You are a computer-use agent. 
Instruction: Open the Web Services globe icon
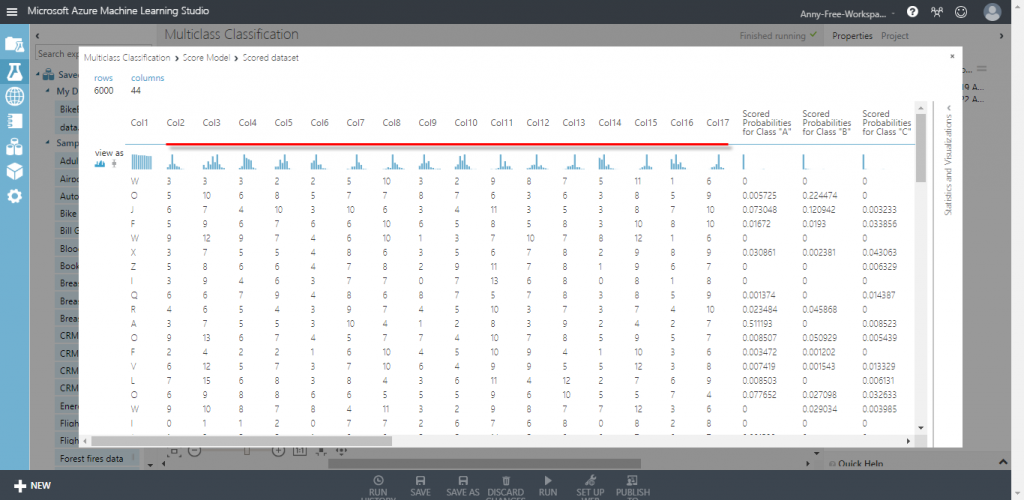14,97
